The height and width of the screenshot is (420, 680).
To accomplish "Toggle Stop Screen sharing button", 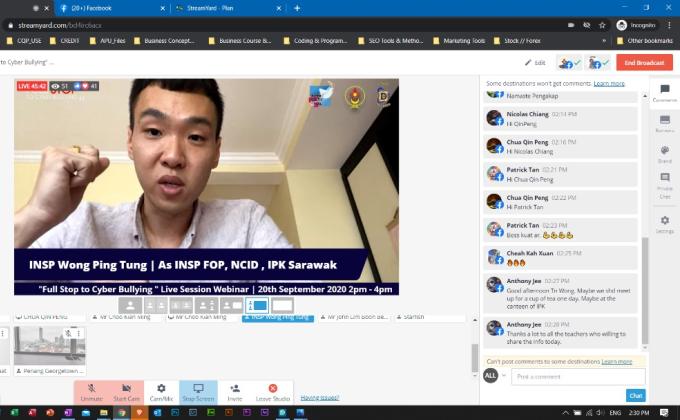I will click(x=198, y=391).
